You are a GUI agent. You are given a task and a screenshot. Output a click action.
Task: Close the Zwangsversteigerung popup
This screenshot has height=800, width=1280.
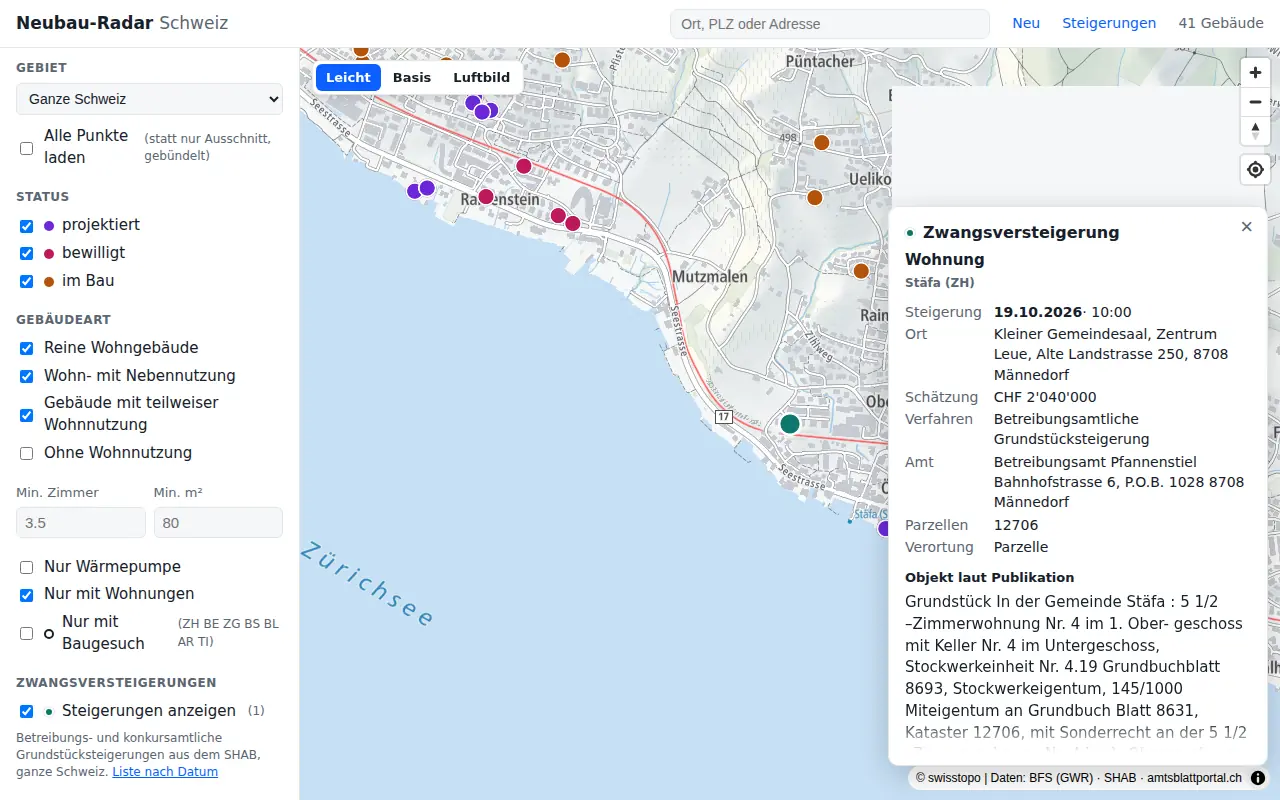tap(1246, 227)
